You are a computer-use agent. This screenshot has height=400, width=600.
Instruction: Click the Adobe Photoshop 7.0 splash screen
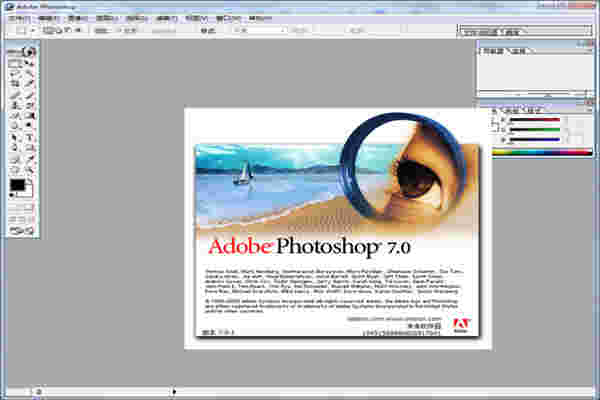click(x=338, y=229)
